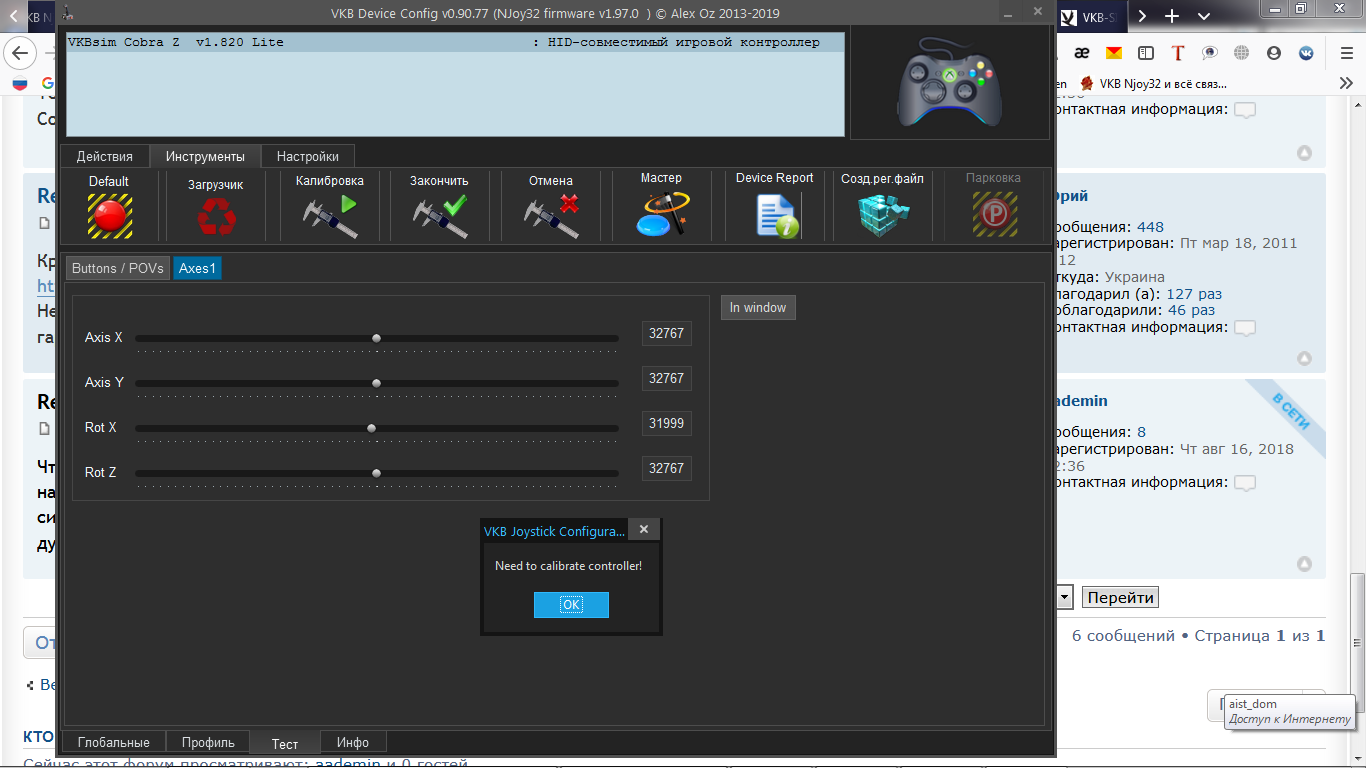Start calibration with the Калибровка icon
The image size is (1366, 768).
[330, 215]
